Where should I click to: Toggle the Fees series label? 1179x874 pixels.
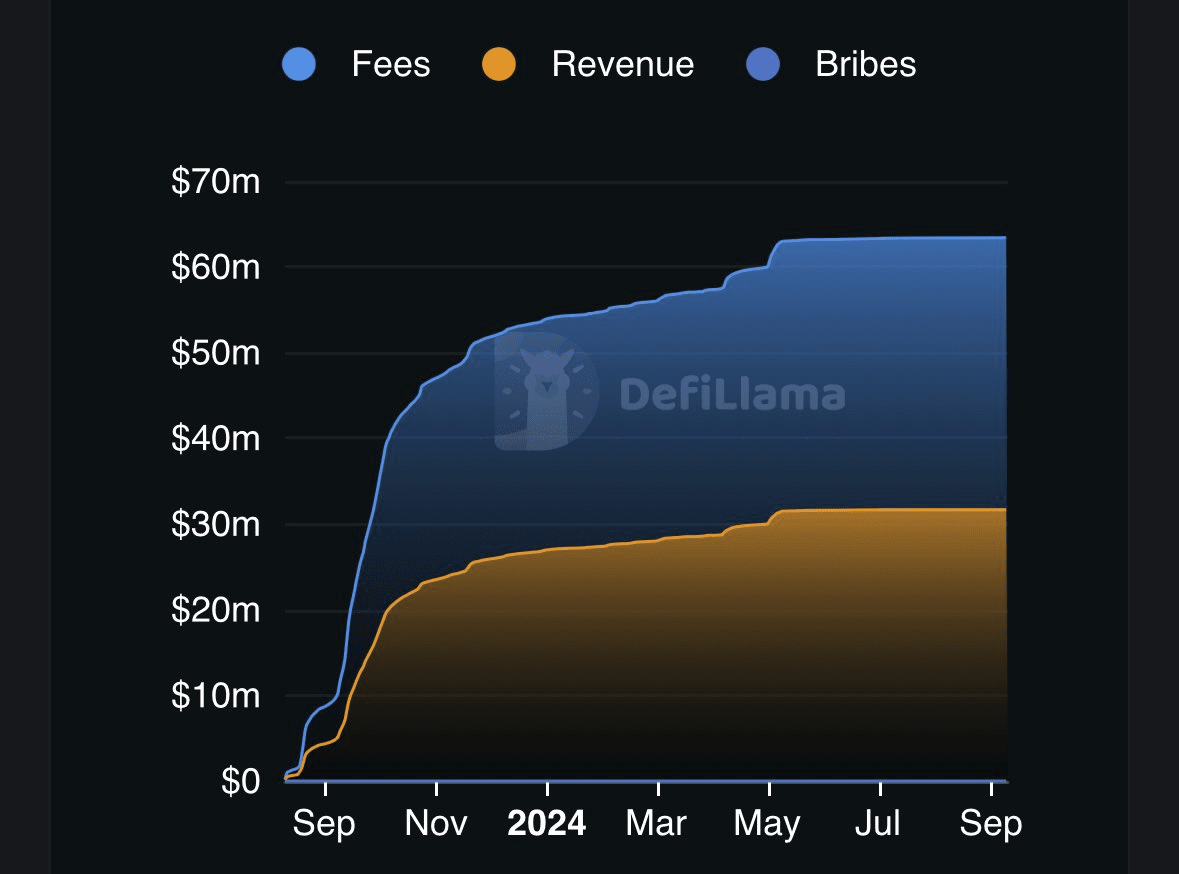390,65
